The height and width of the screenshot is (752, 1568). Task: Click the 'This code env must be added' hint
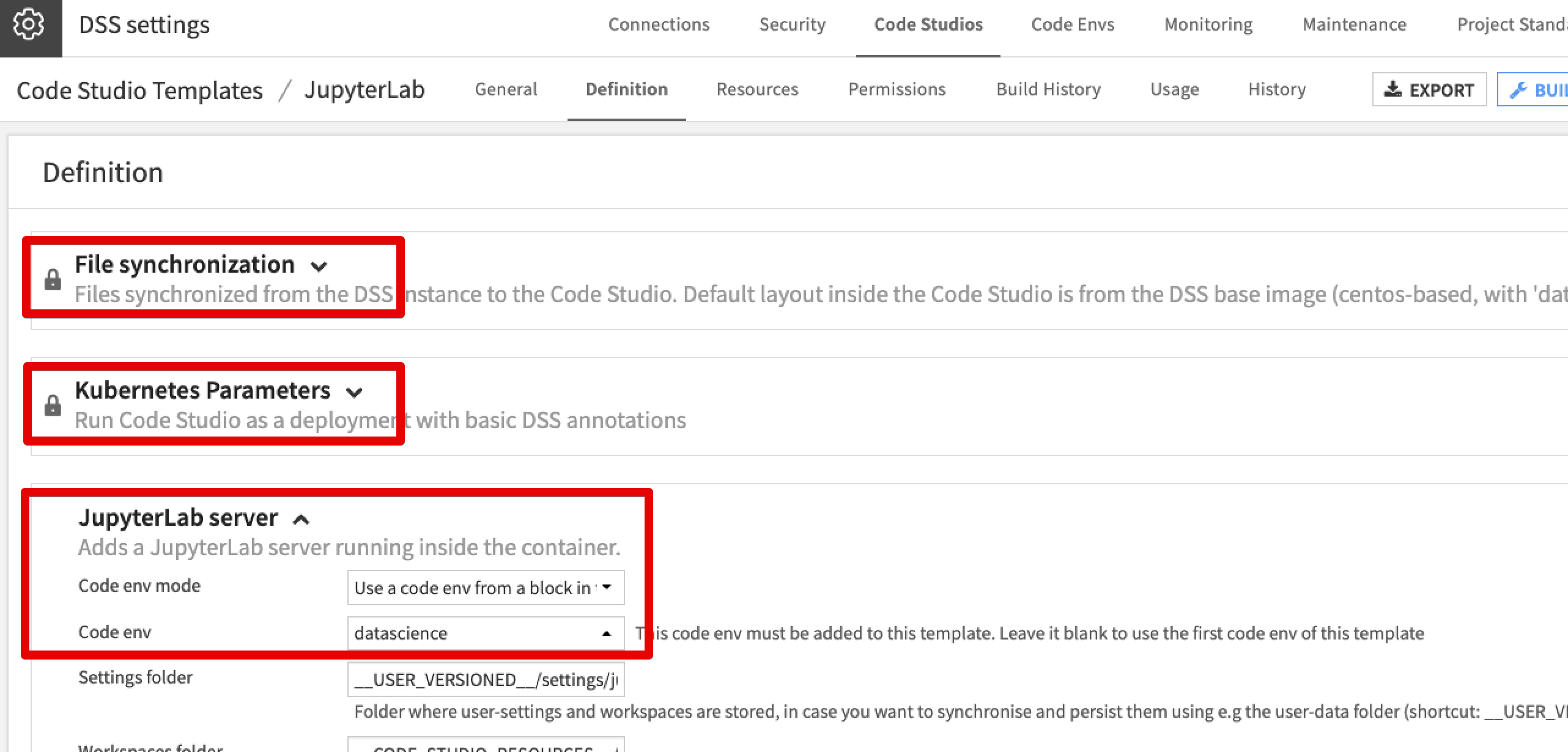pyautogui.click(x=1030, y=633)
